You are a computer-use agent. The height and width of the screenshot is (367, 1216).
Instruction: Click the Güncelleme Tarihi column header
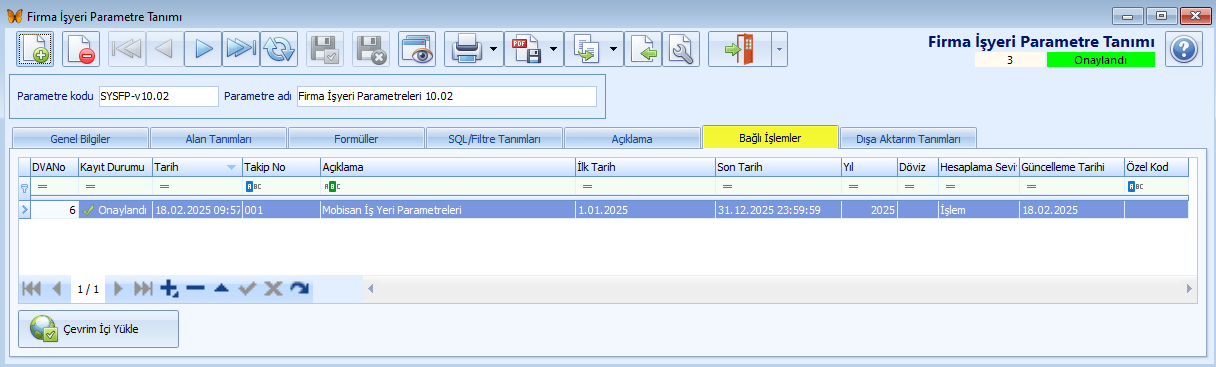tap(1071, 167)
